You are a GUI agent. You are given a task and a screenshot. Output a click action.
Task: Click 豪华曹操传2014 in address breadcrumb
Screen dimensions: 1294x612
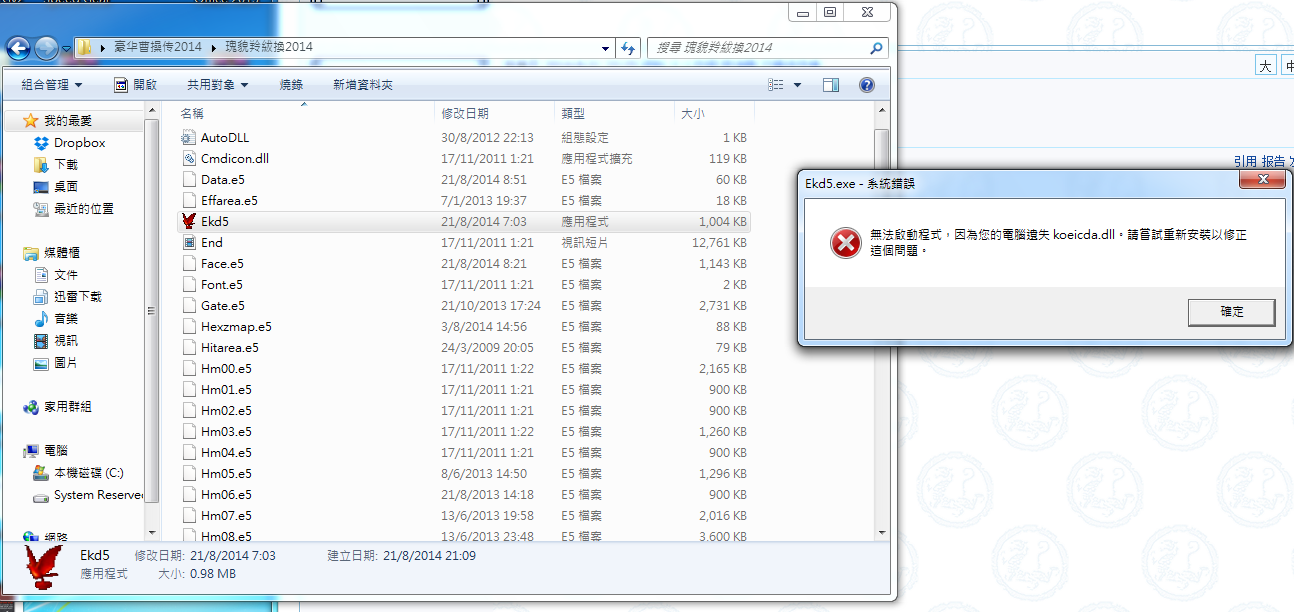(x=158, y=47)
